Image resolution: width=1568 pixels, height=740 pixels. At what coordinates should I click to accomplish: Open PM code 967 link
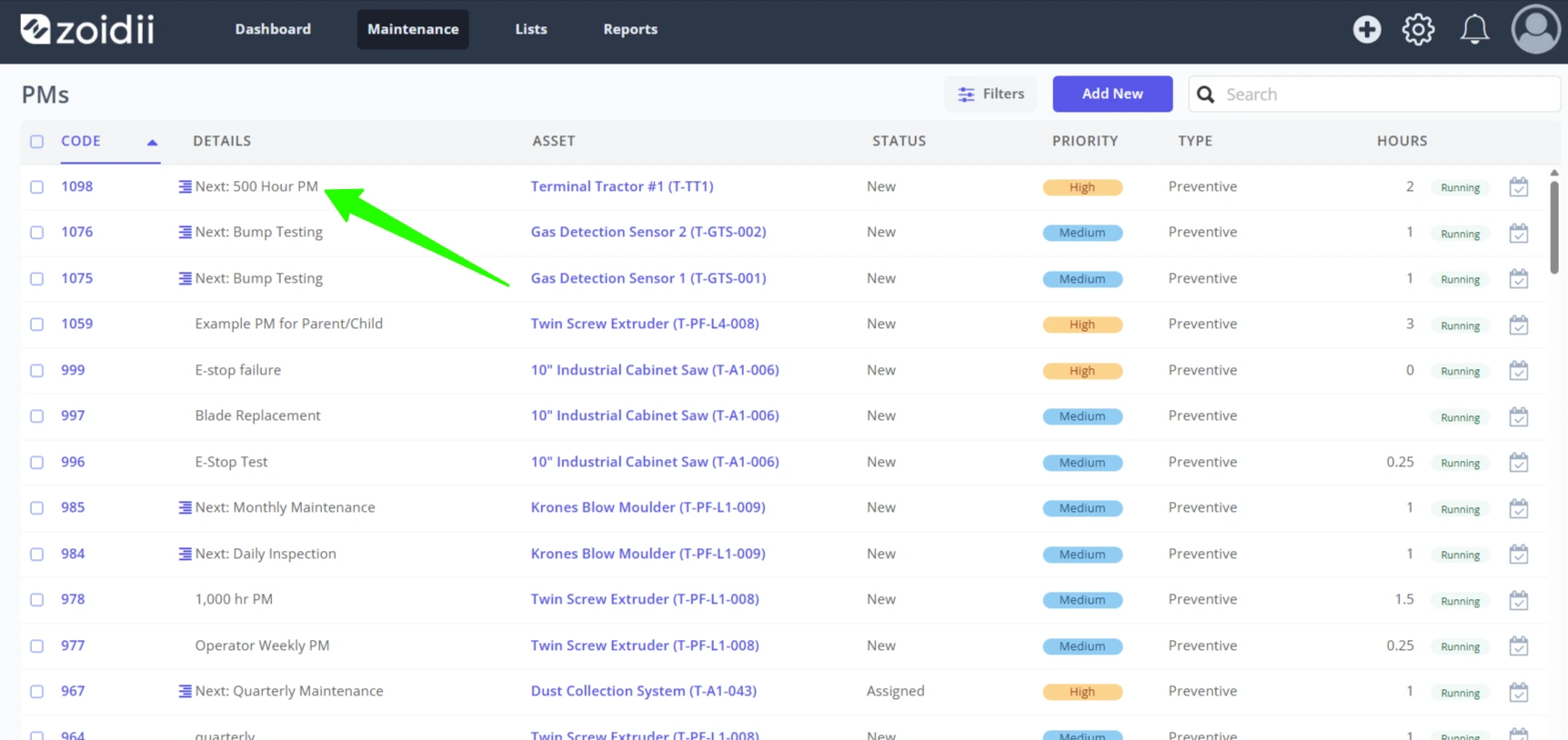pos(73,691)
